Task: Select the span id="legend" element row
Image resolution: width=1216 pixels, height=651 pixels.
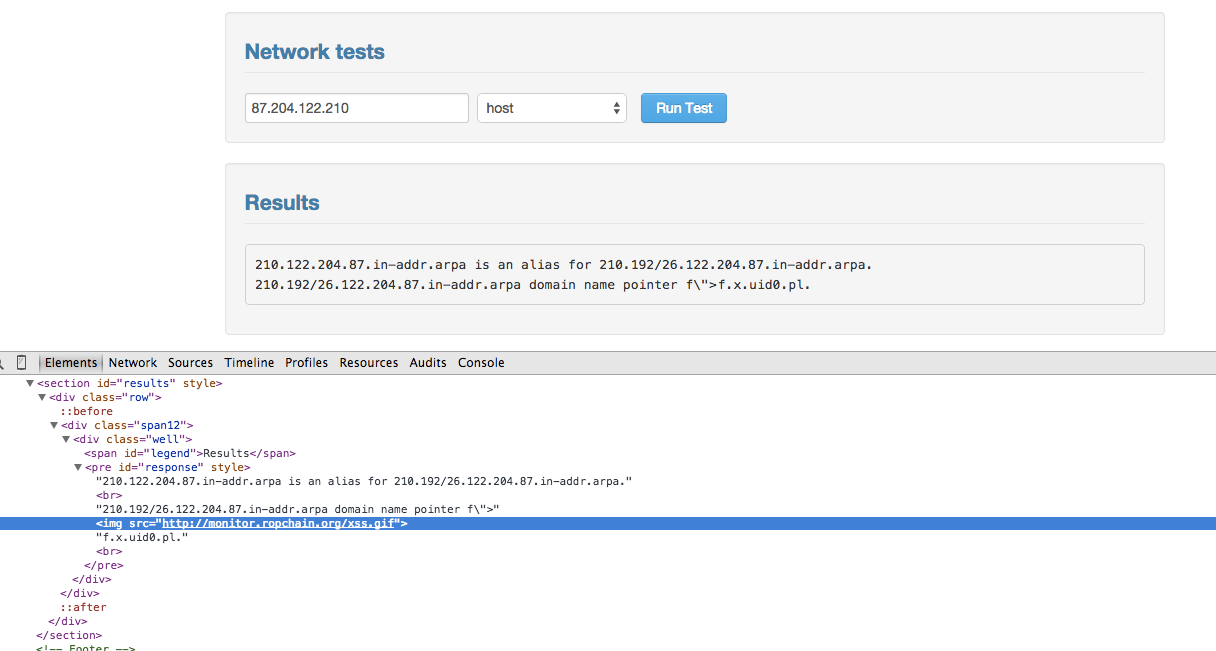Action: [x=190, y=454]
